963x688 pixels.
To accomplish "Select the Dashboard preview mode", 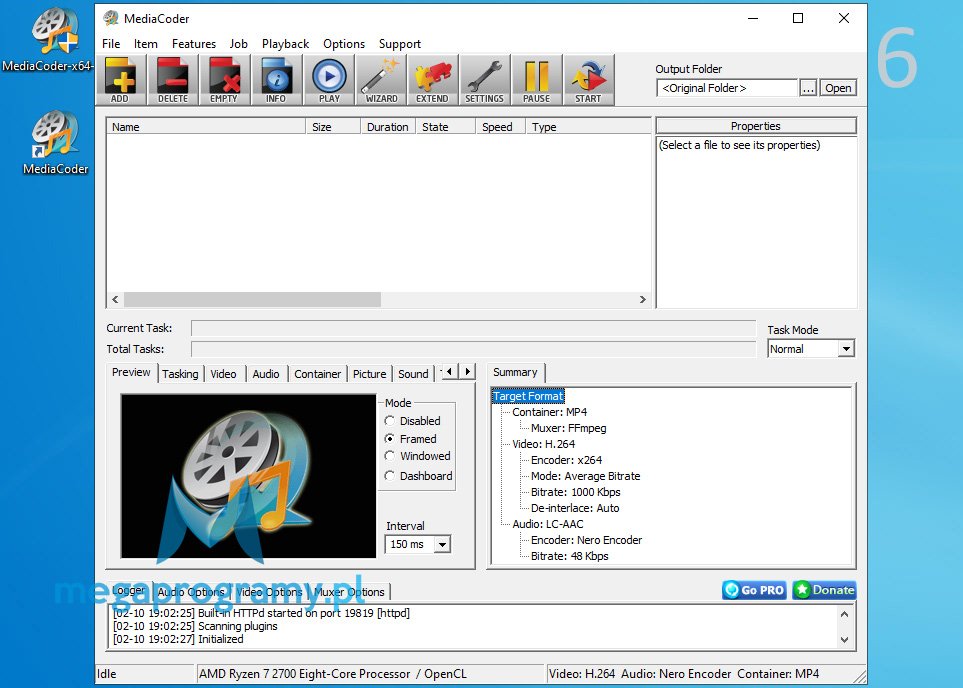I will 418,476.
